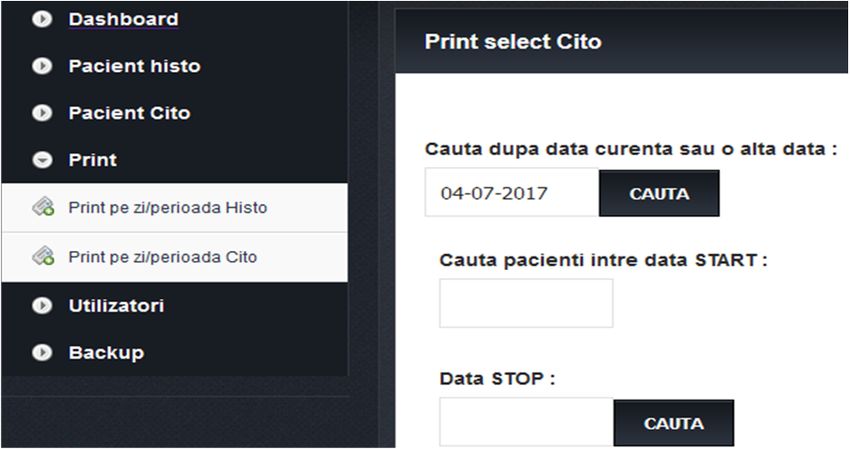Click the arrow icon beside Pacient Cito

coord(42,113)
